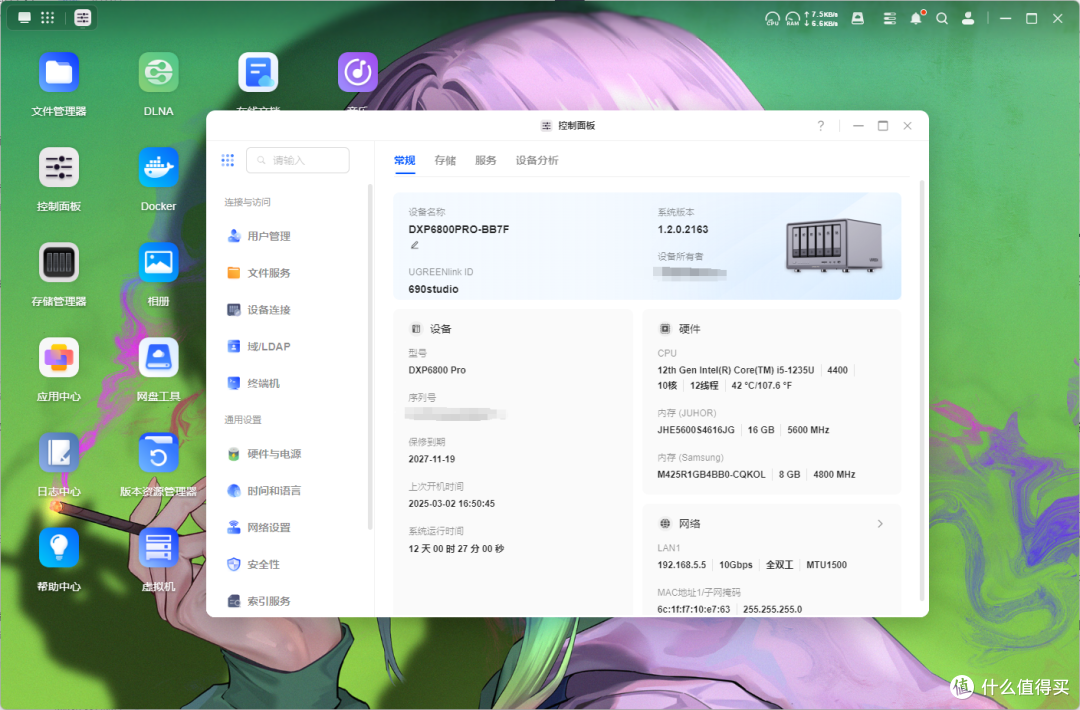Open the 文件管理器 desktop app
1080x710 pixels.
tap(59, 72)
